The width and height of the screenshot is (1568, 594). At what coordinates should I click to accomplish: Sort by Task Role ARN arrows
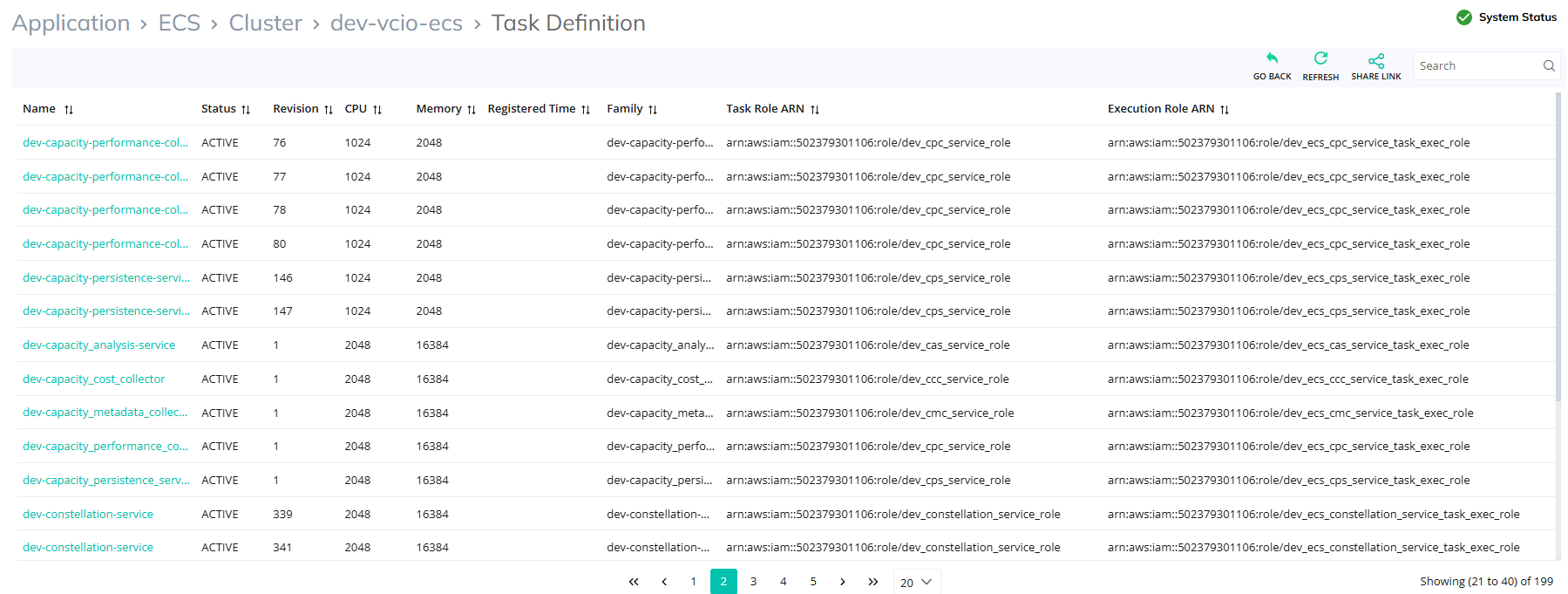815,110
